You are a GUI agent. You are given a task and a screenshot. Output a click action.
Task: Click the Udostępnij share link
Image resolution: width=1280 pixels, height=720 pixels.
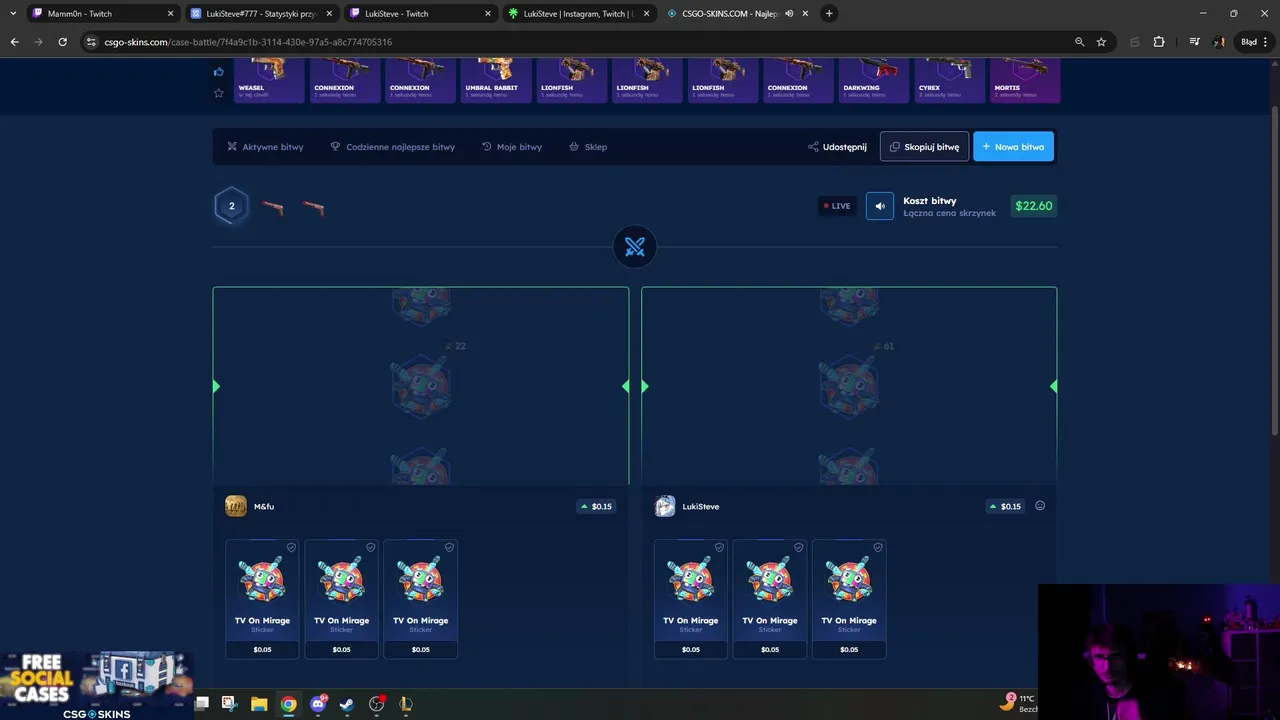point(837,147)
